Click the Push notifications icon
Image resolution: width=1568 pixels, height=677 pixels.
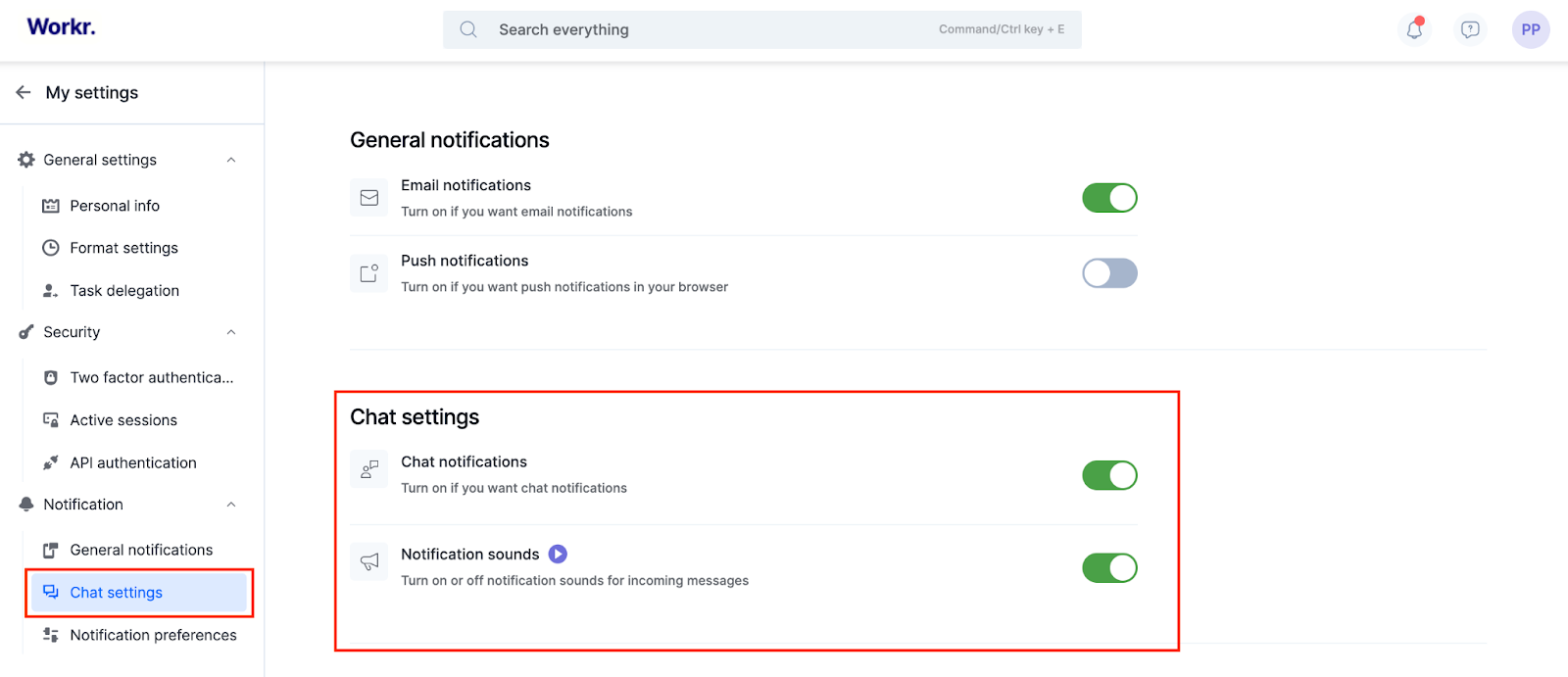pyautogui.click(x=369, y=273)
